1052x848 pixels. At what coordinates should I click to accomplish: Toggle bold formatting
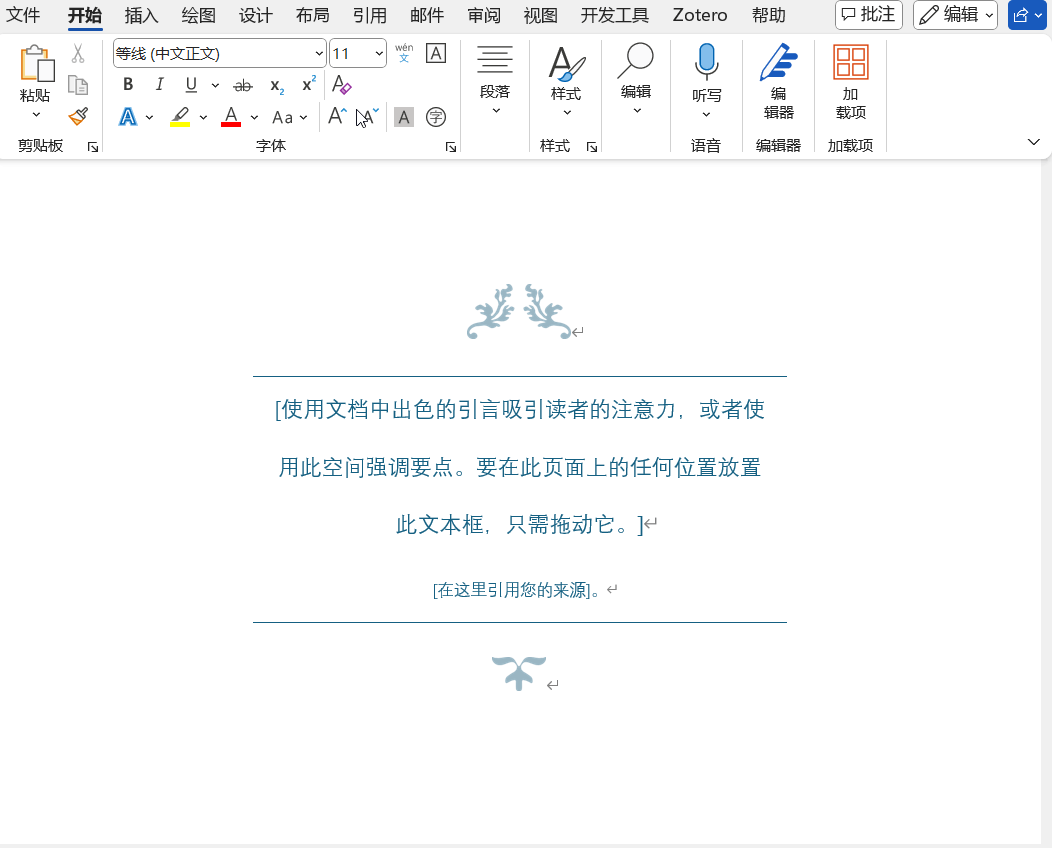click(127, 85)
